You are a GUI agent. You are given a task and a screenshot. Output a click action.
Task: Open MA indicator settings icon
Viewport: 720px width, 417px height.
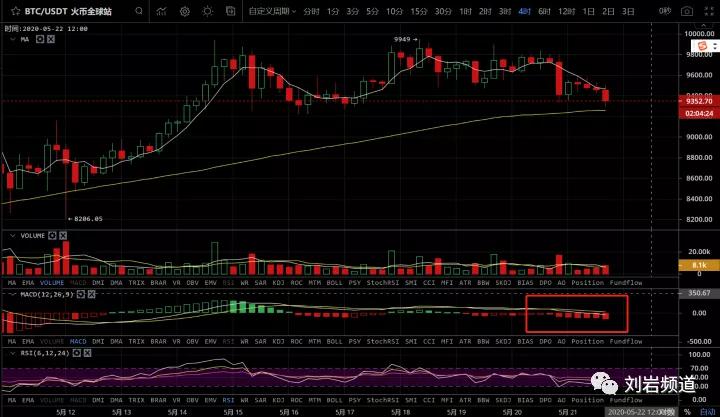[x=40, y=39]
